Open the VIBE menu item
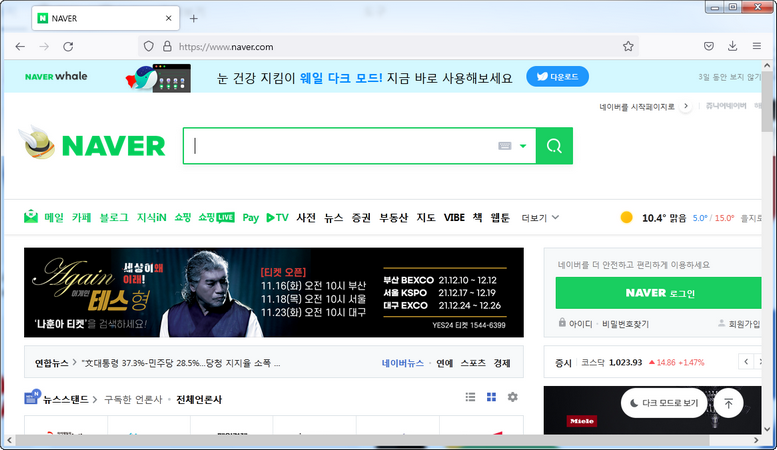 click(x=454, y=218)
